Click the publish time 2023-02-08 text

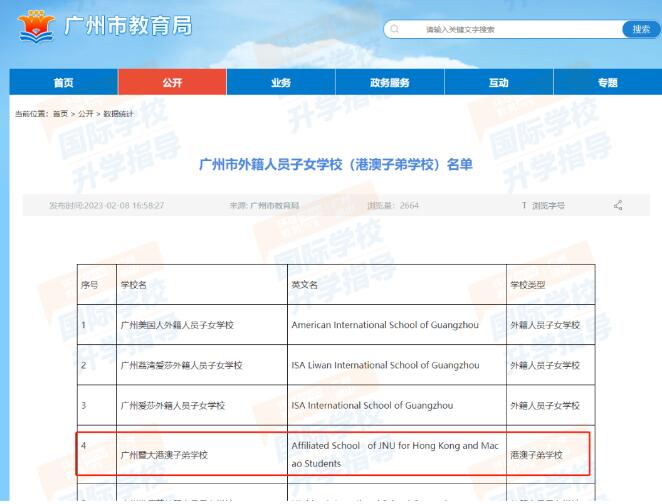[106, 206]
